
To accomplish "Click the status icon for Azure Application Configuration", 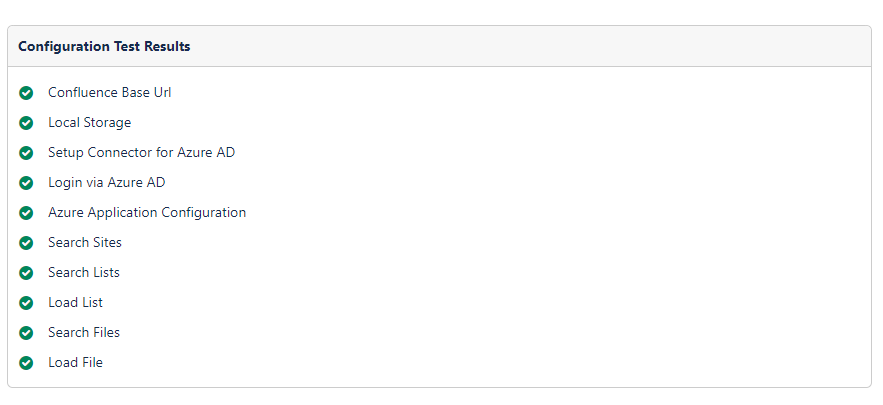I will (26, 213).
